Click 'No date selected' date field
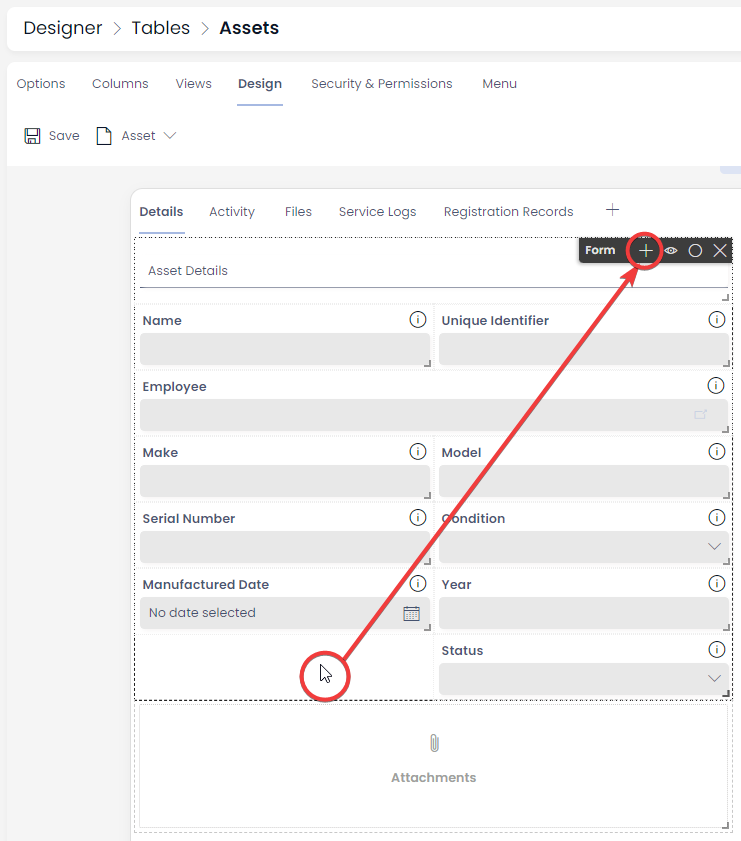The height and width of the screenshot is (841, 741). click(x=285, y=613)
